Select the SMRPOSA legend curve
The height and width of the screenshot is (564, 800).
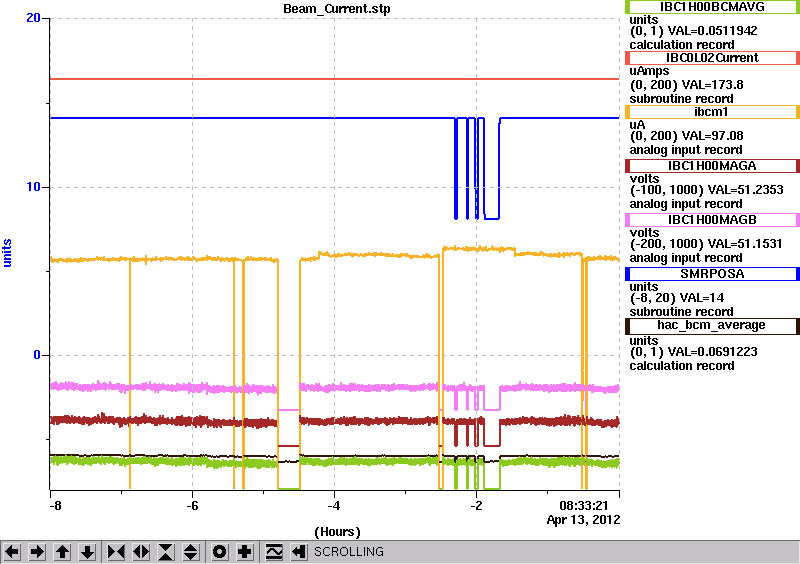(x=712, y=274)
